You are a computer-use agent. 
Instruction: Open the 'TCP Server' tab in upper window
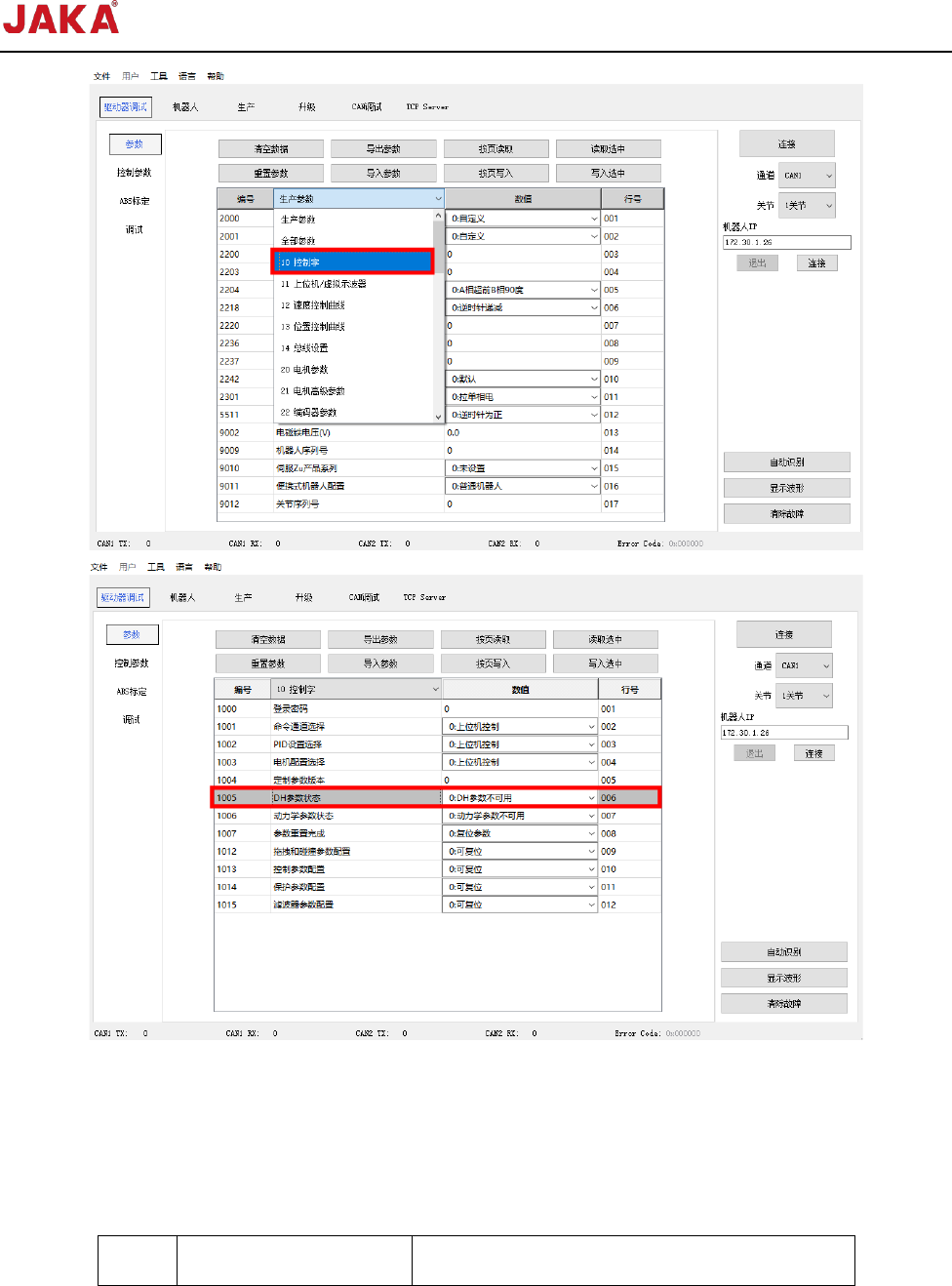(427, 107)
